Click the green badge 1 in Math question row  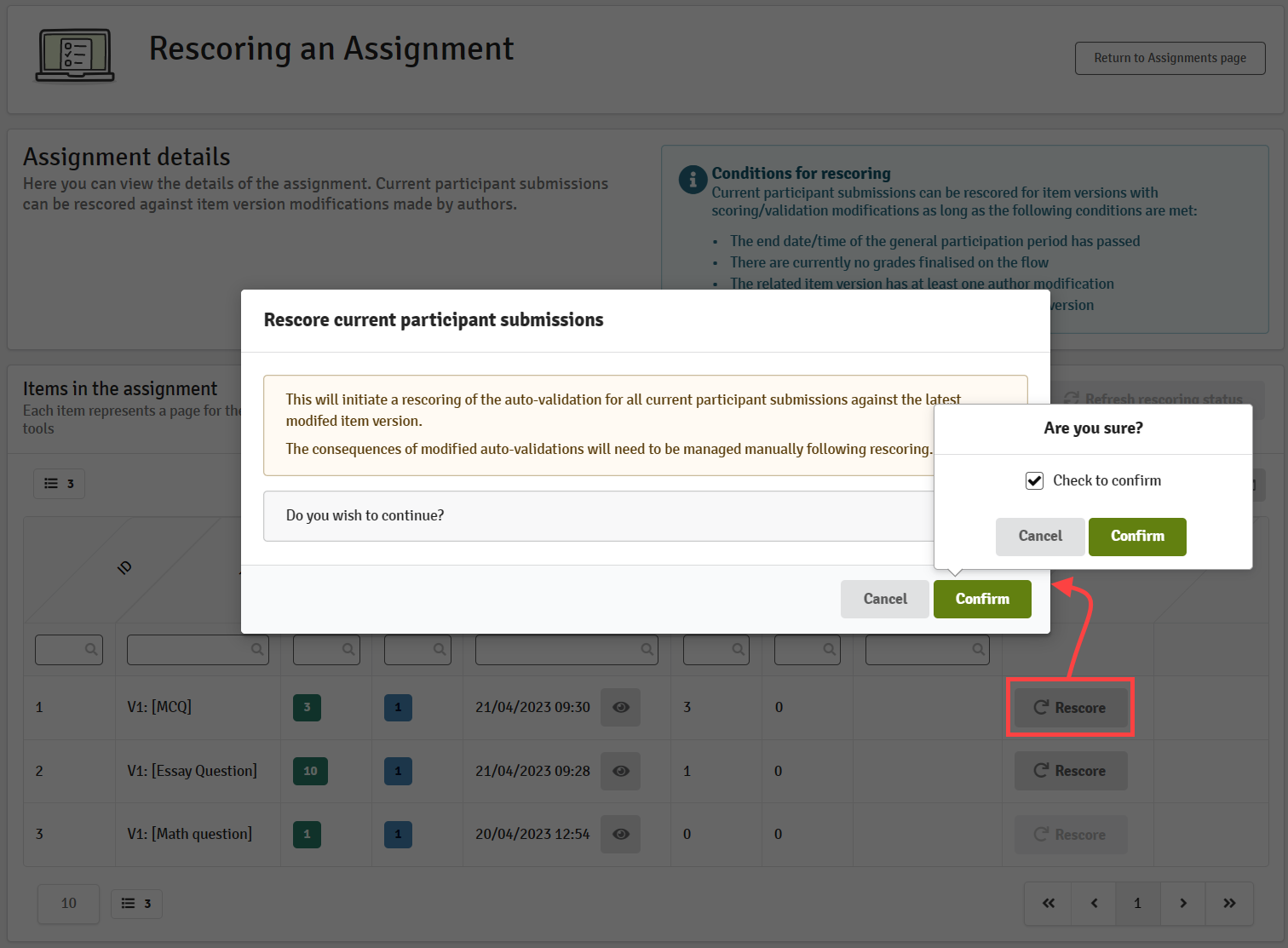(x=307, y=834)
